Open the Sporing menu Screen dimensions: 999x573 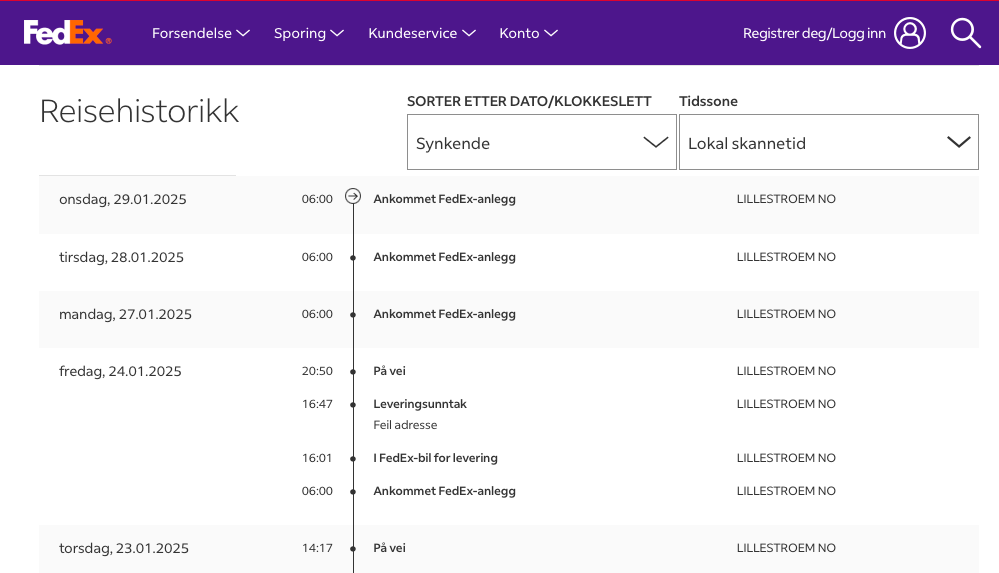point(309,33)
